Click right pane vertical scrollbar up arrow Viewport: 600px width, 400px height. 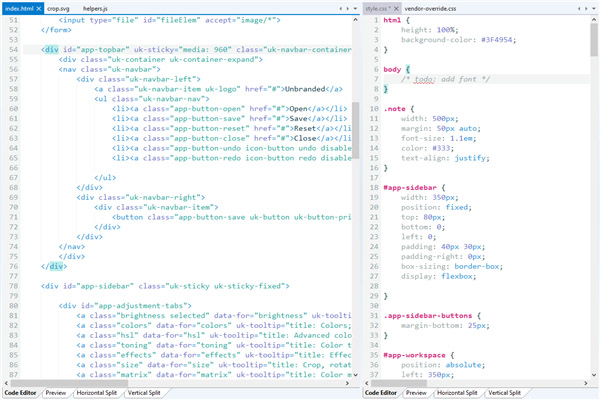(x=594, y=20)
